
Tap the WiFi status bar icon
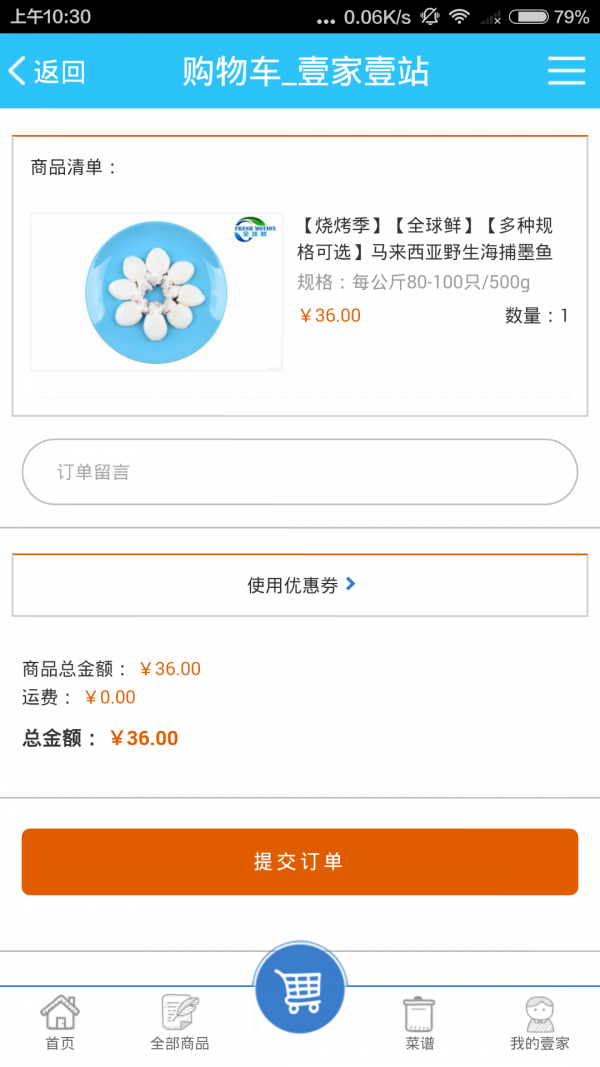click(x=459, y=17)
